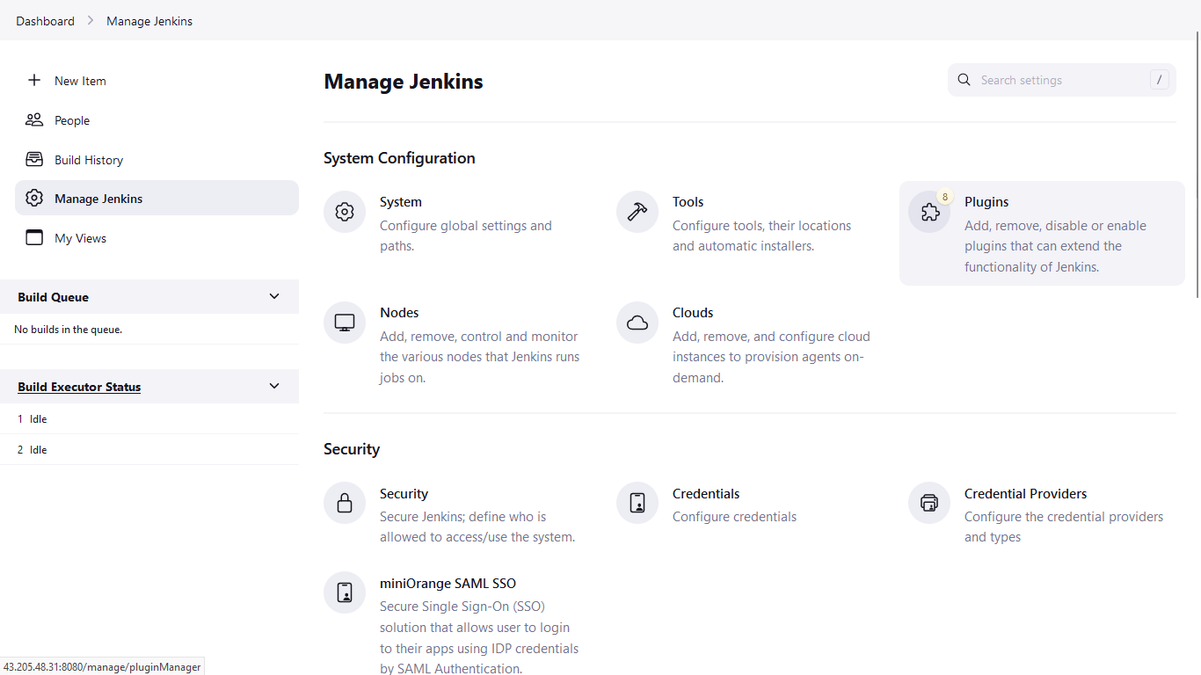Open breadcrumb chevron after Dashboard

point(90,21)
